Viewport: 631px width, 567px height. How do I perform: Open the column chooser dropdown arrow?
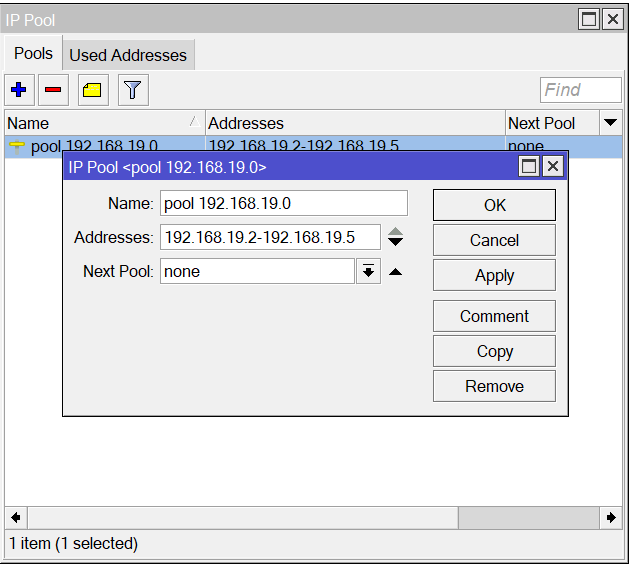click(x=610, y=123)
